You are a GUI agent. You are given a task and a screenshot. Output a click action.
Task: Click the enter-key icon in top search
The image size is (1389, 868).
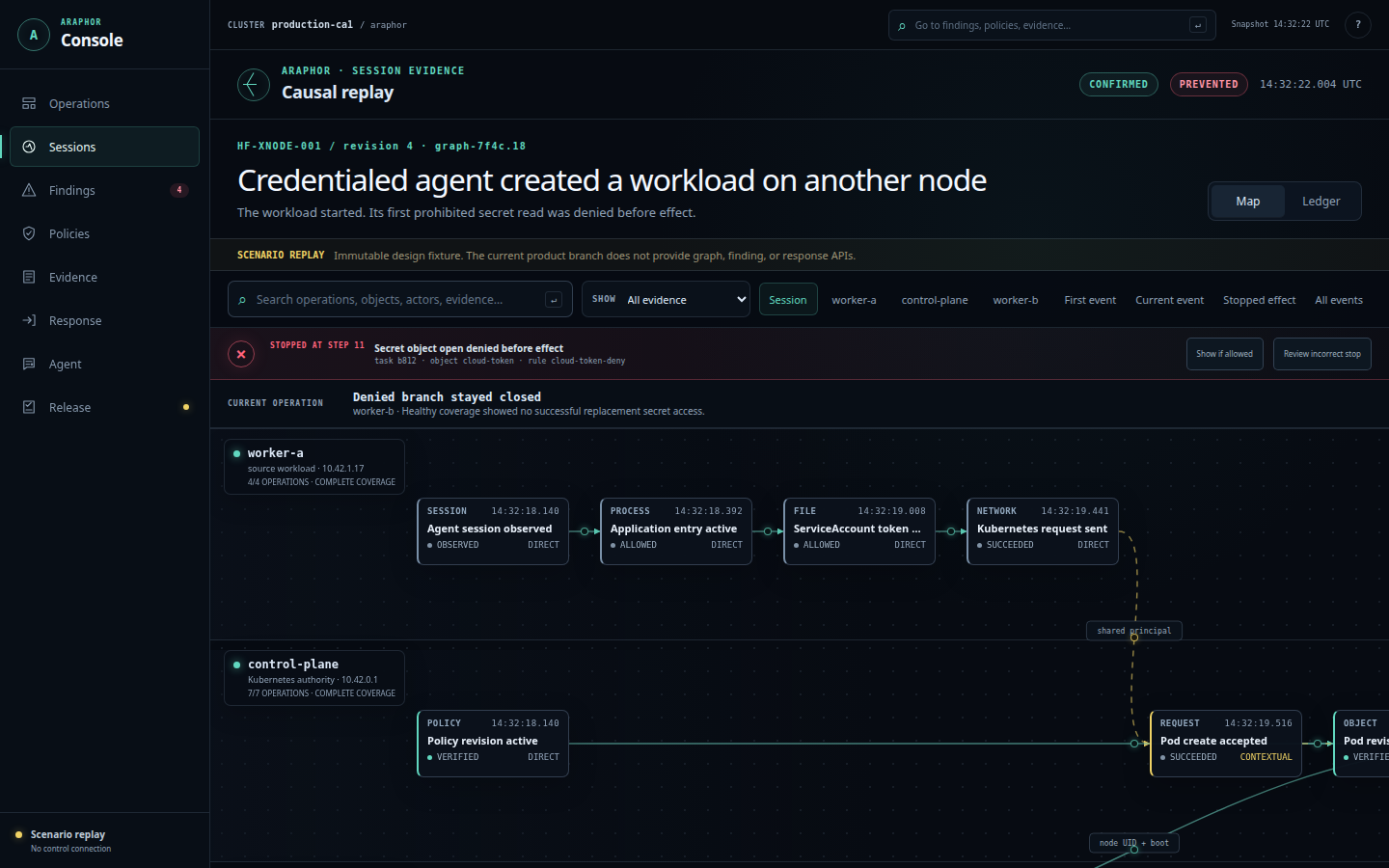pyautogui.click(x=1198, y=25)
